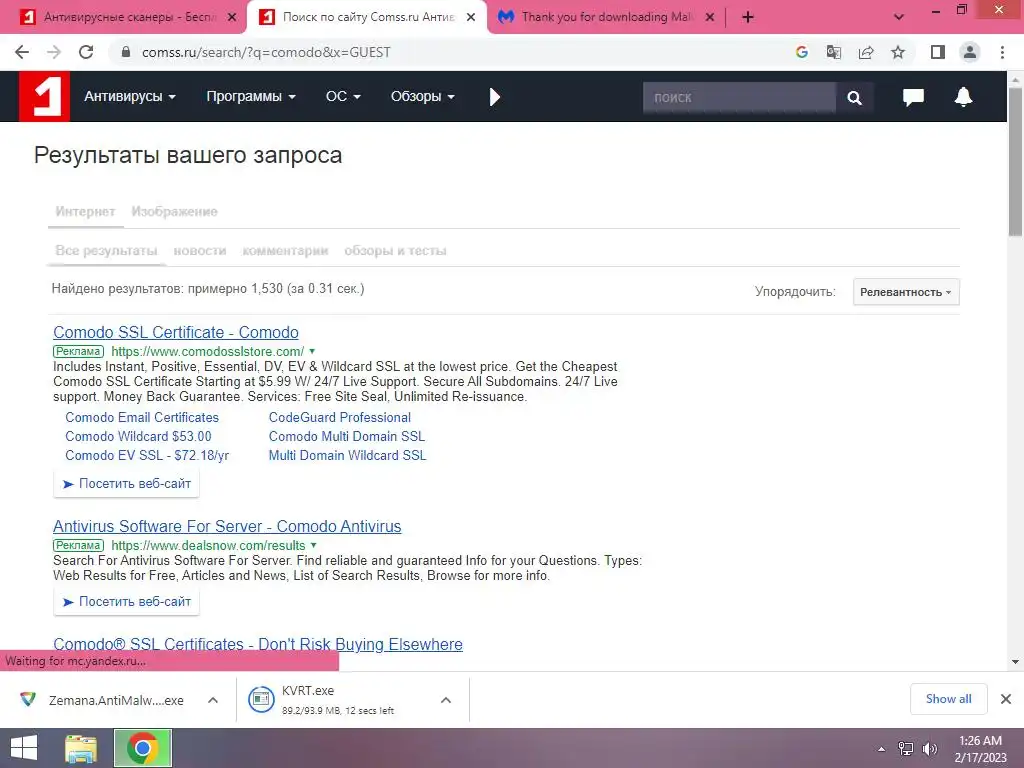1024x768 pixels.
Task: Select the новости filter
Action: point(200,251)
